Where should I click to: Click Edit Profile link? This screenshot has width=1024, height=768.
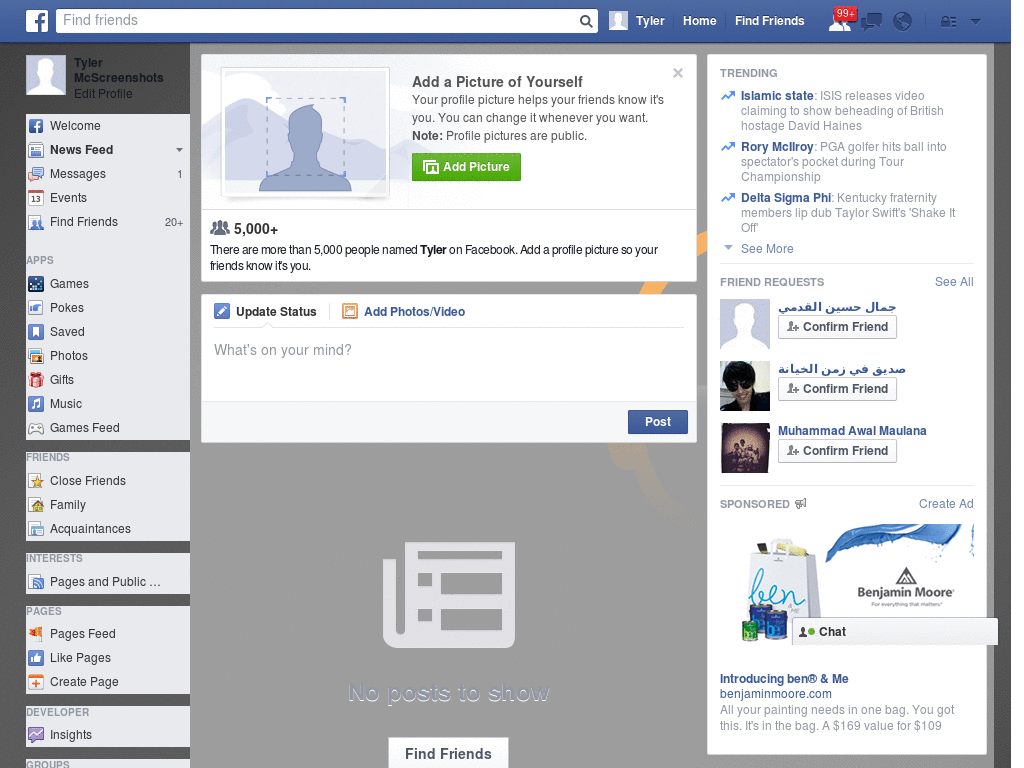tap(103, 94)
